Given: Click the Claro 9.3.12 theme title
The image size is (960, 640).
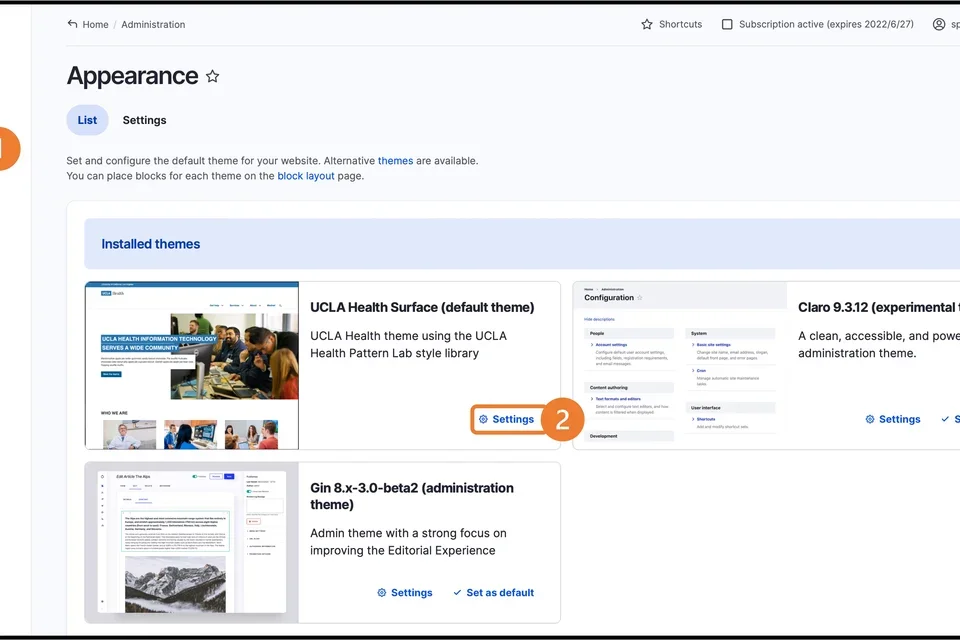Looking at the screenshot, I should pyautogui.click(x=879, y=307).
